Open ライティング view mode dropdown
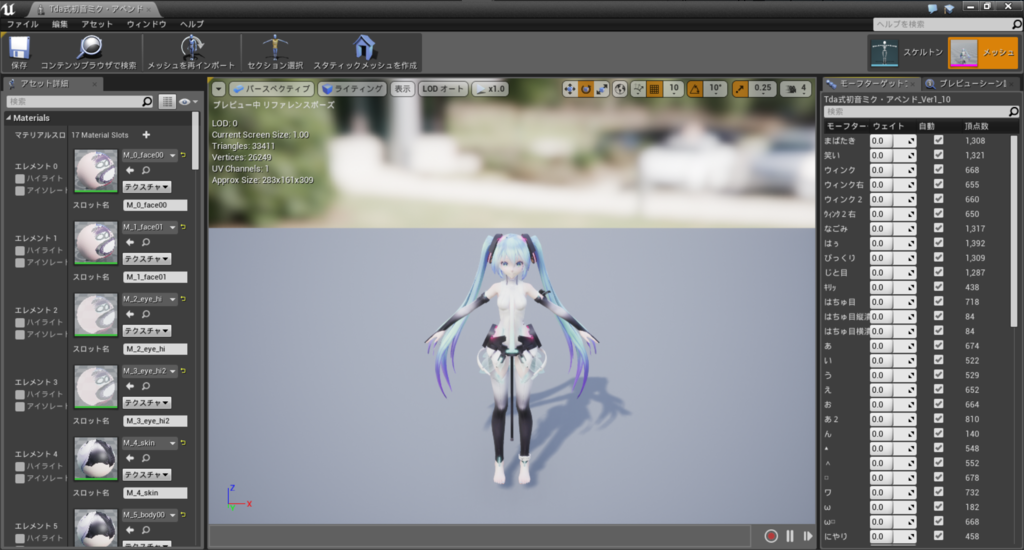The image size is (1024, 550). tap(353, 89)
